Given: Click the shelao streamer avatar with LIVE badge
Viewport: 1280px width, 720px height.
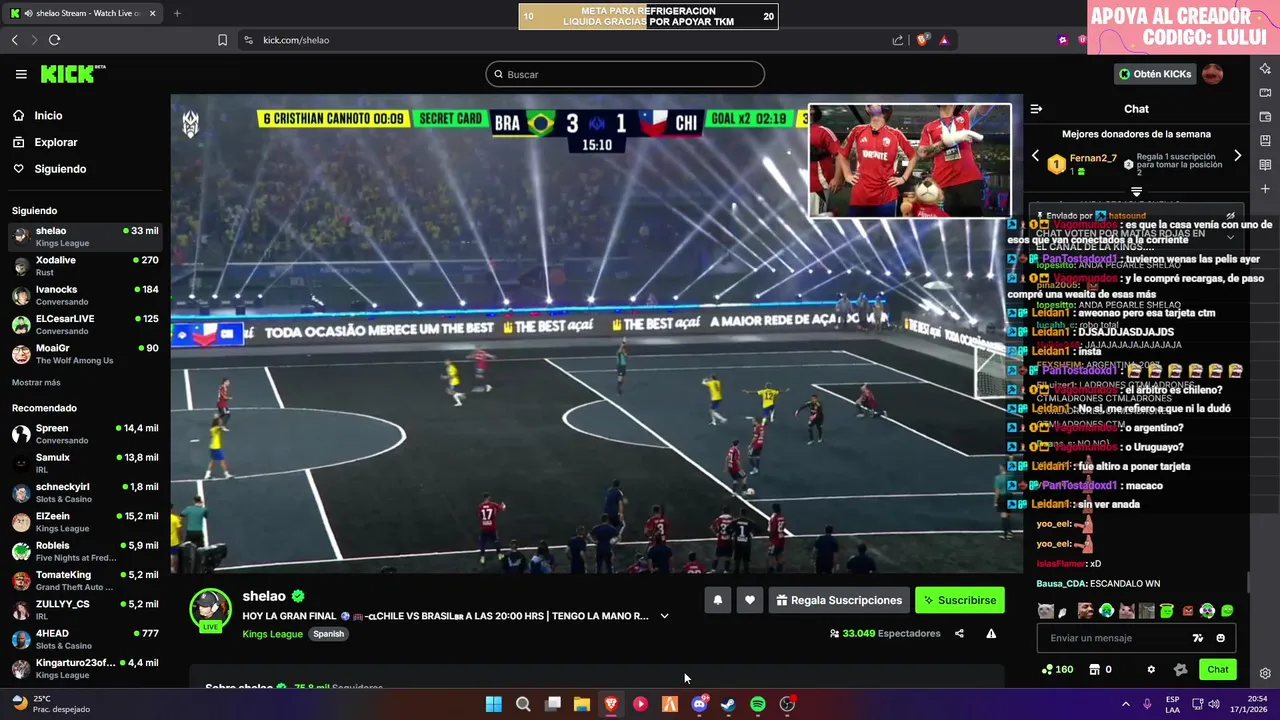Looking at the screenshot, I should [210, 610].
